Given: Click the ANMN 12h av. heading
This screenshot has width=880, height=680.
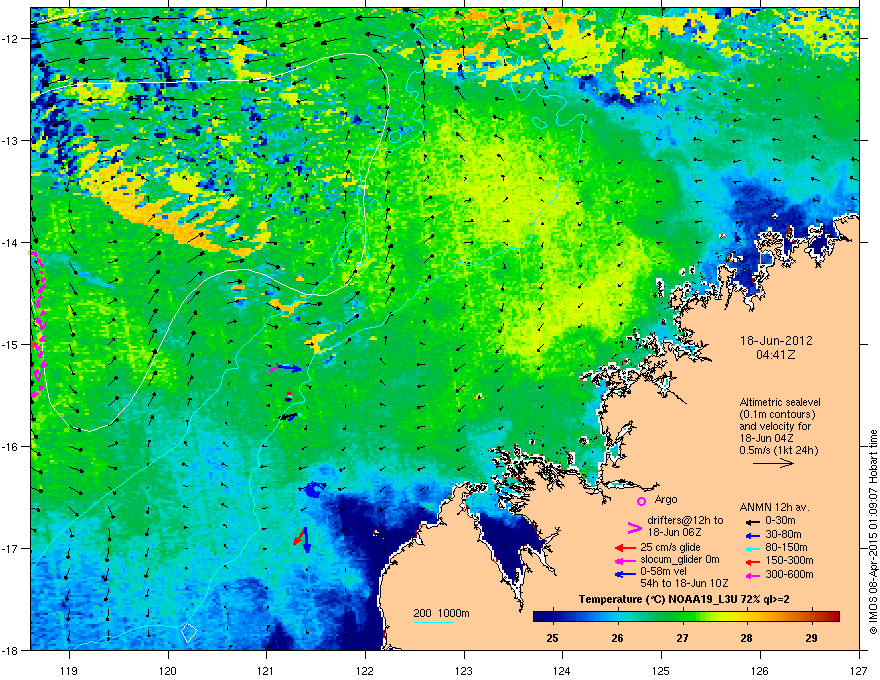Looking at the screenshot, I should point(774,508).
